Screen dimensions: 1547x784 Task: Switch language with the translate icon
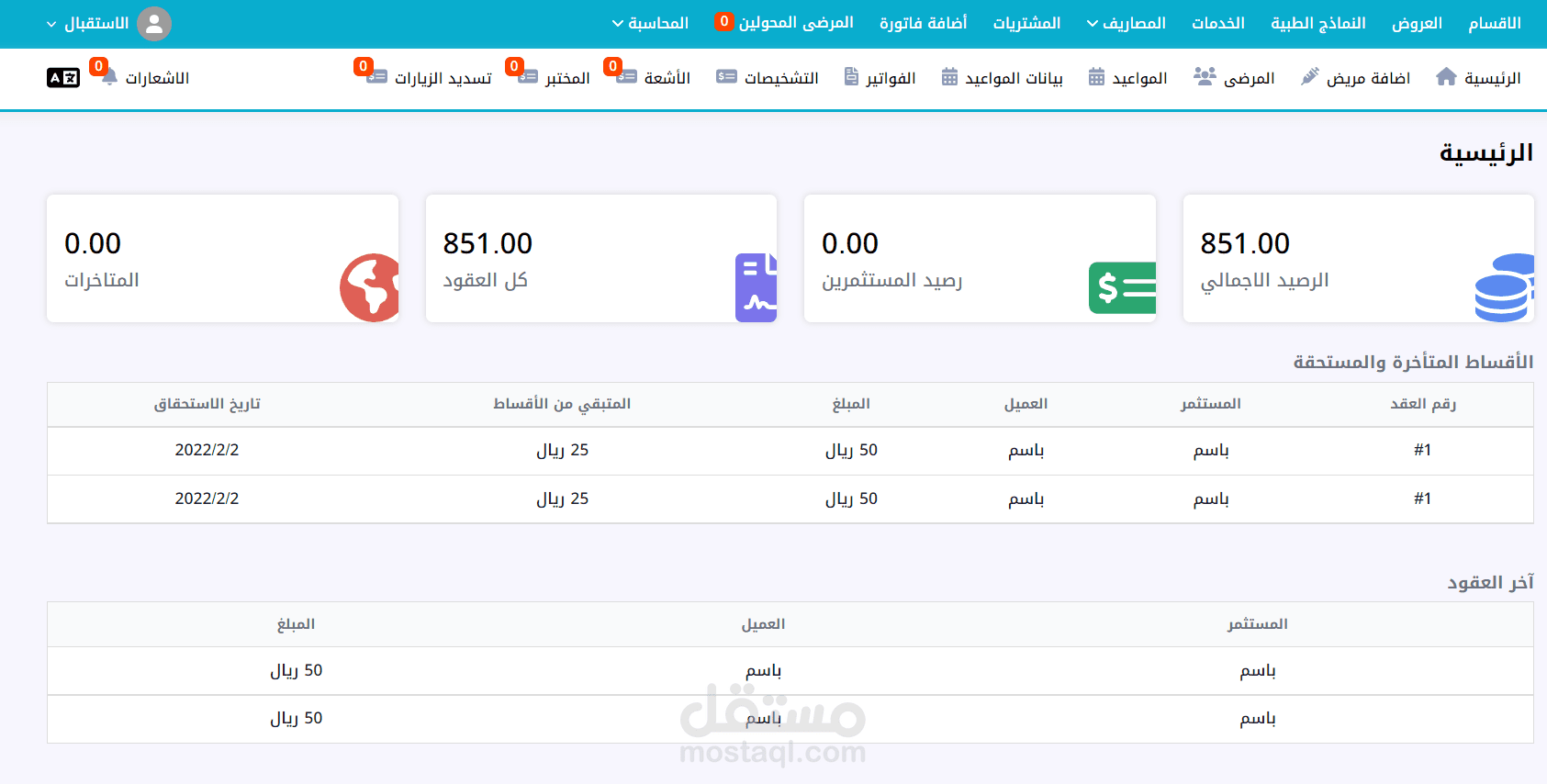(x=63, y=78)
